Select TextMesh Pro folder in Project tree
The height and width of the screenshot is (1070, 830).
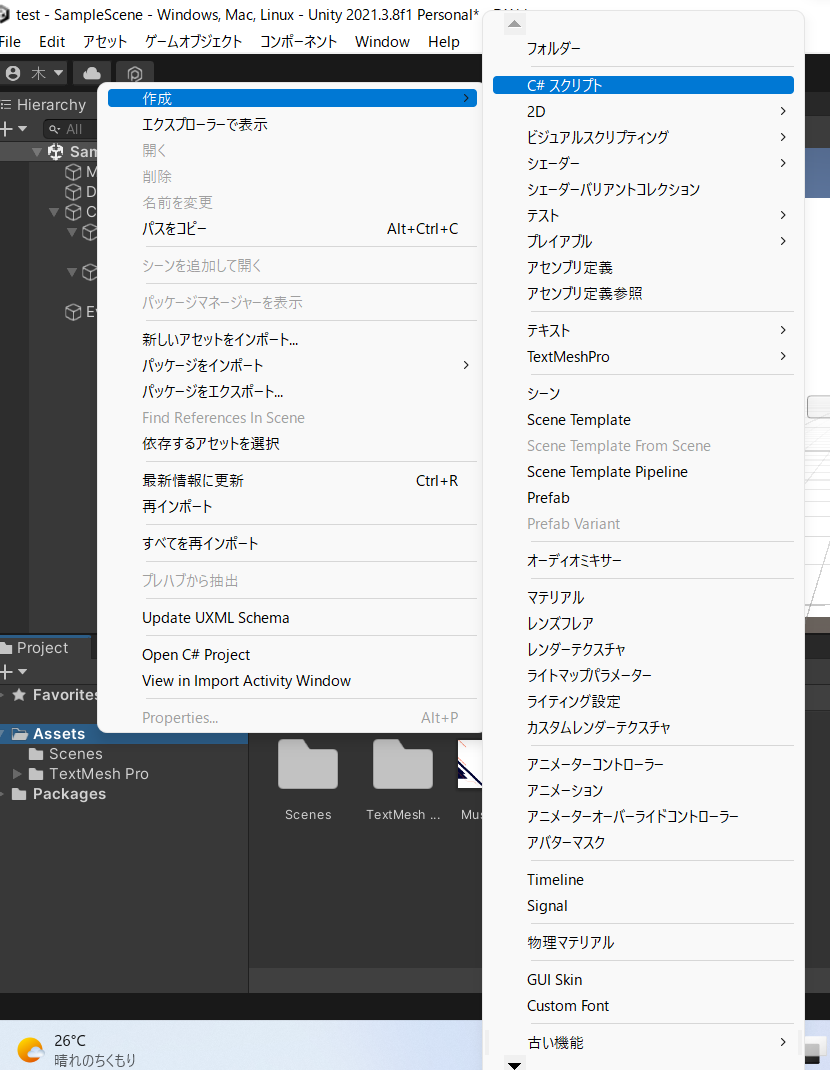pyautogui.click(x=89, y=774)
